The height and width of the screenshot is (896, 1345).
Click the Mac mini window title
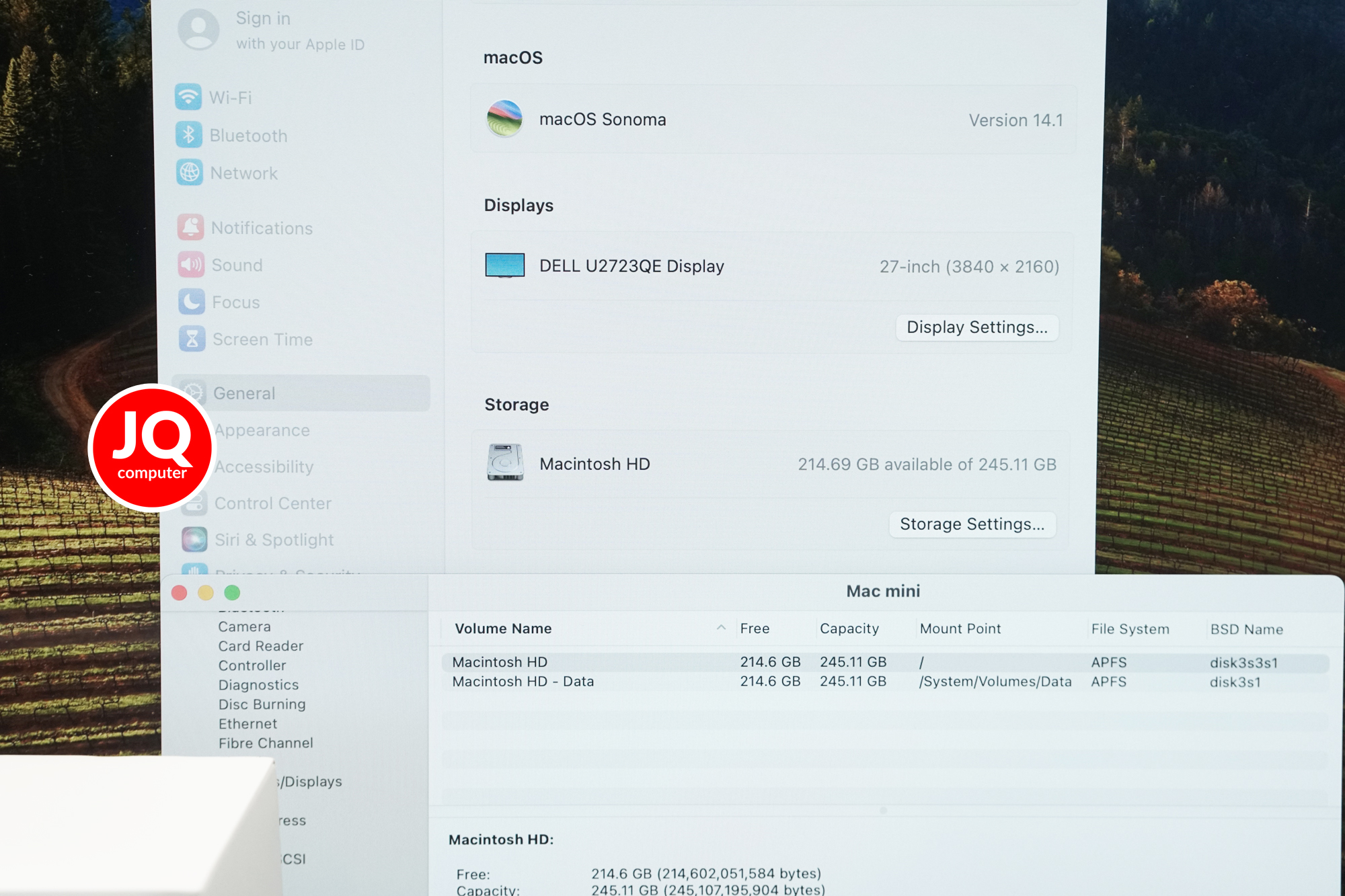[x=883, y=591]
